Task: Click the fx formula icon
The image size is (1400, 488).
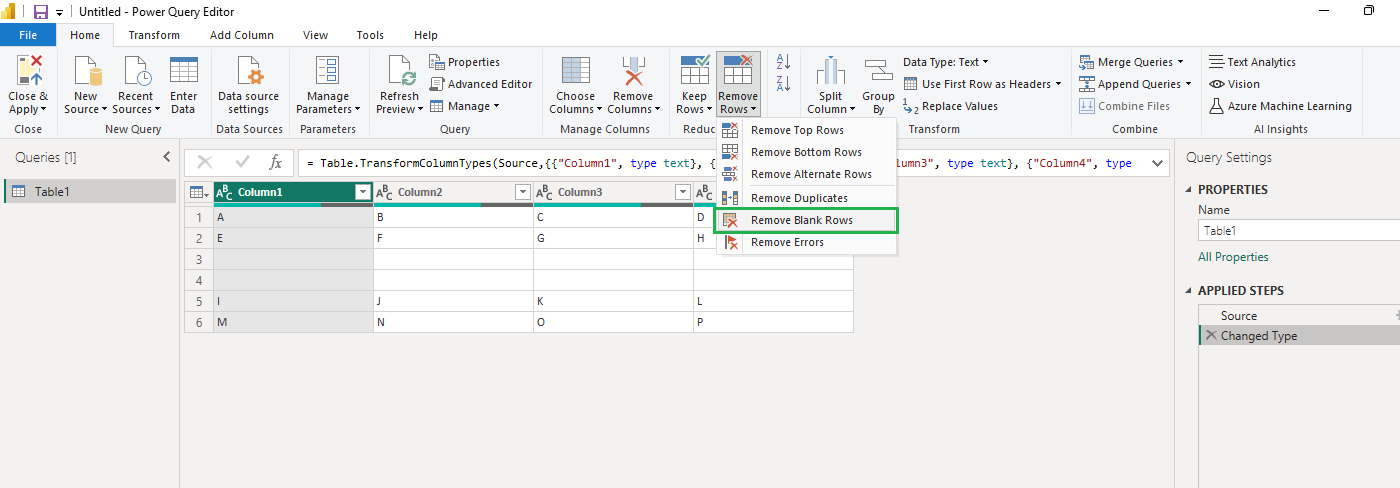Action: [276, 162]
